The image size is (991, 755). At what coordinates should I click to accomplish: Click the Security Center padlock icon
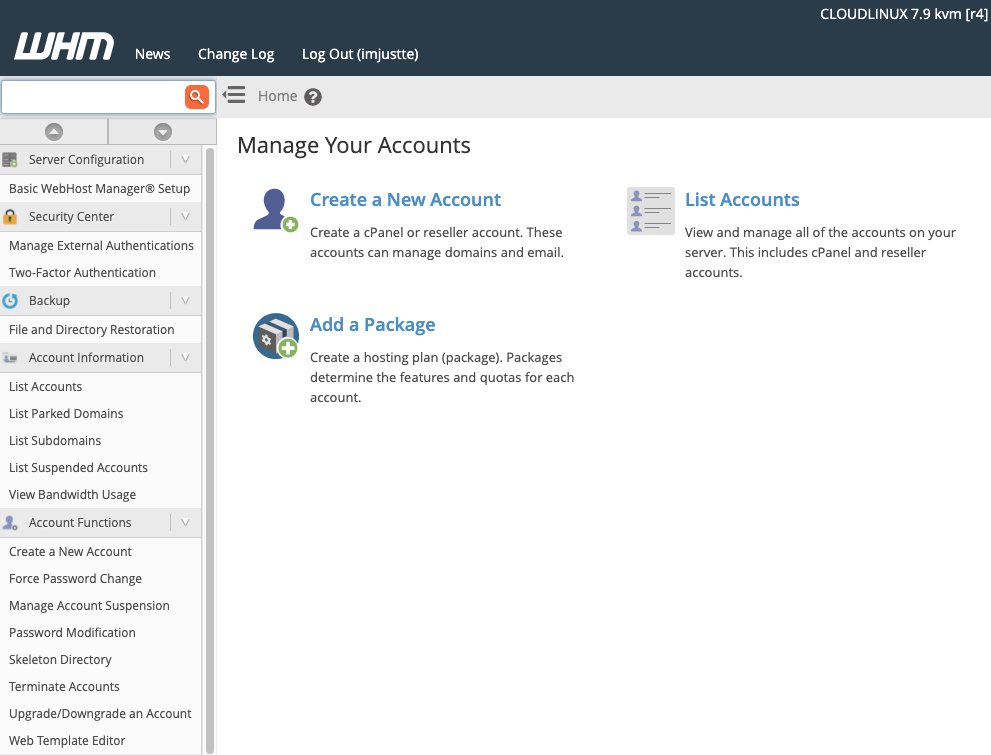[11, 217]
